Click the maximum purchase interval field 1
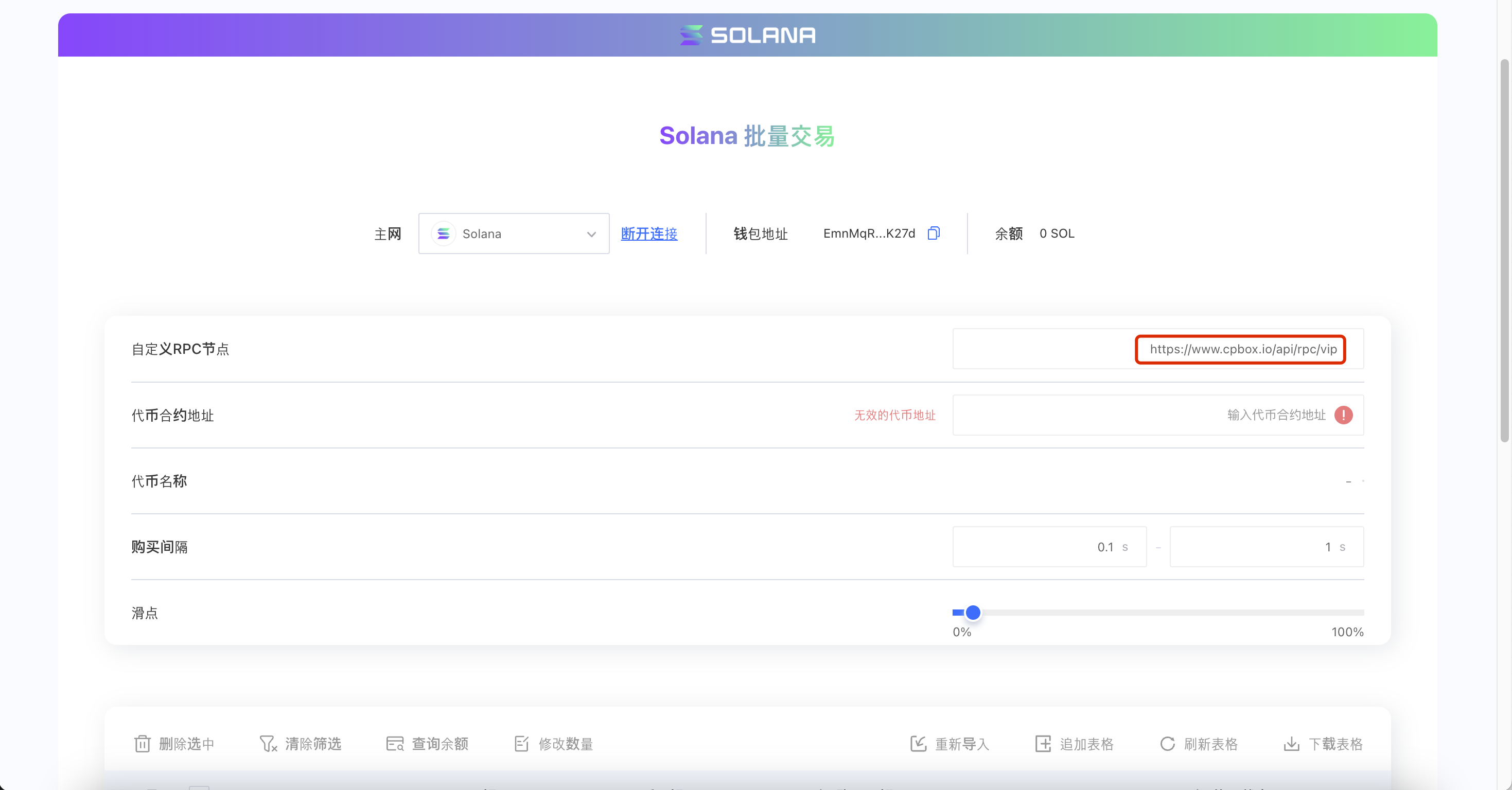This screenshot has width=1512, height=790. pyautogui.click(x=1266, y=547)
